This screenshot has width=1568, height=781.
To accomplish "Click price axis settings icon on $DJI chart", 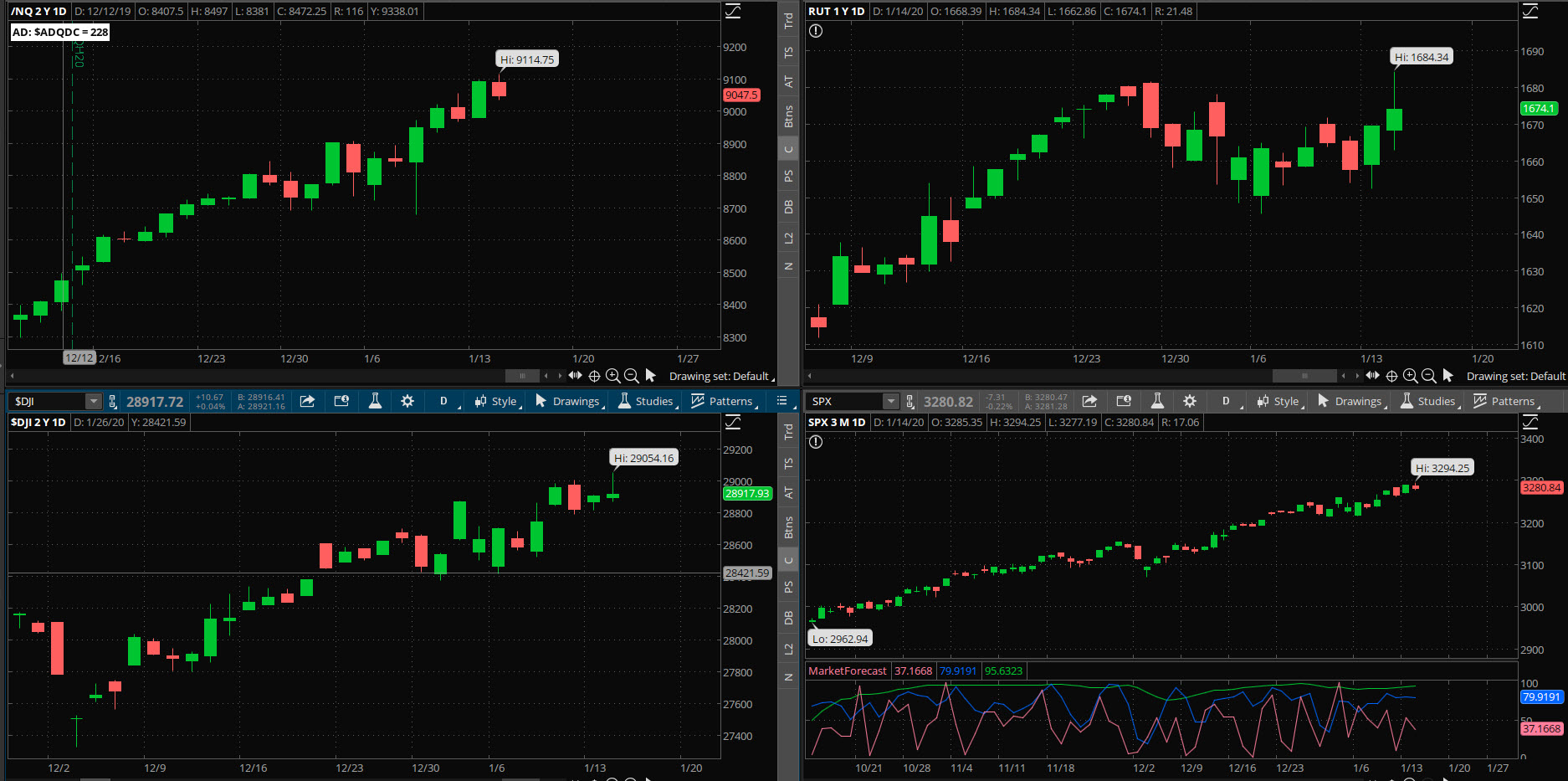I will pyautogui.click(x=733, y=422).
